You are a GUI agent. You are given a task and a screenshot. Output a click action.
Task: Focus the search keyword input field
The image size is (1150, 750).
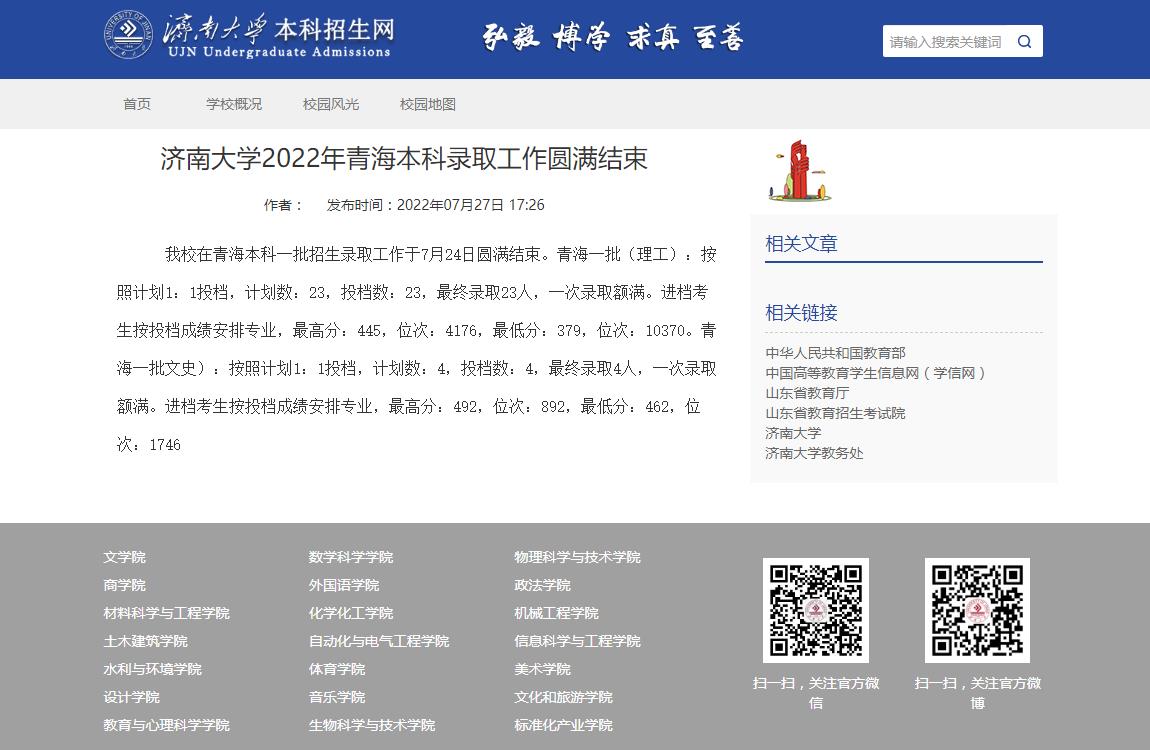pos(946,42)
